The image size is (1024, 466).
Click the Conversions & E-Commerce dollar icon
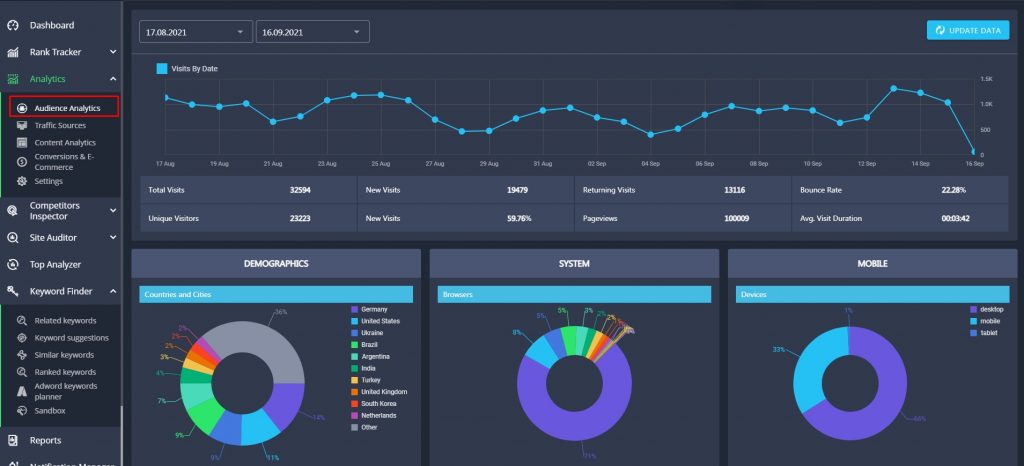pos(22,161)
